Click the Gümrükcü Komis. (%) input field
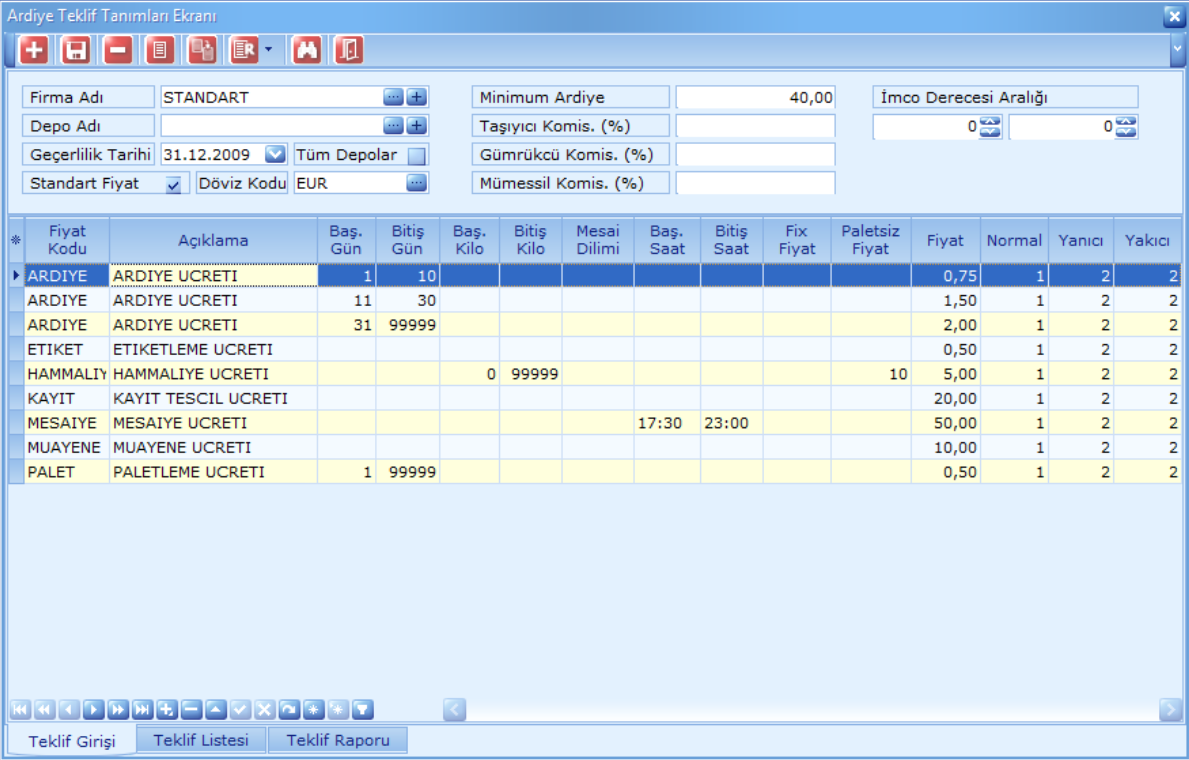This screenshot has width=1189, height=760. [x=755, y=155]
